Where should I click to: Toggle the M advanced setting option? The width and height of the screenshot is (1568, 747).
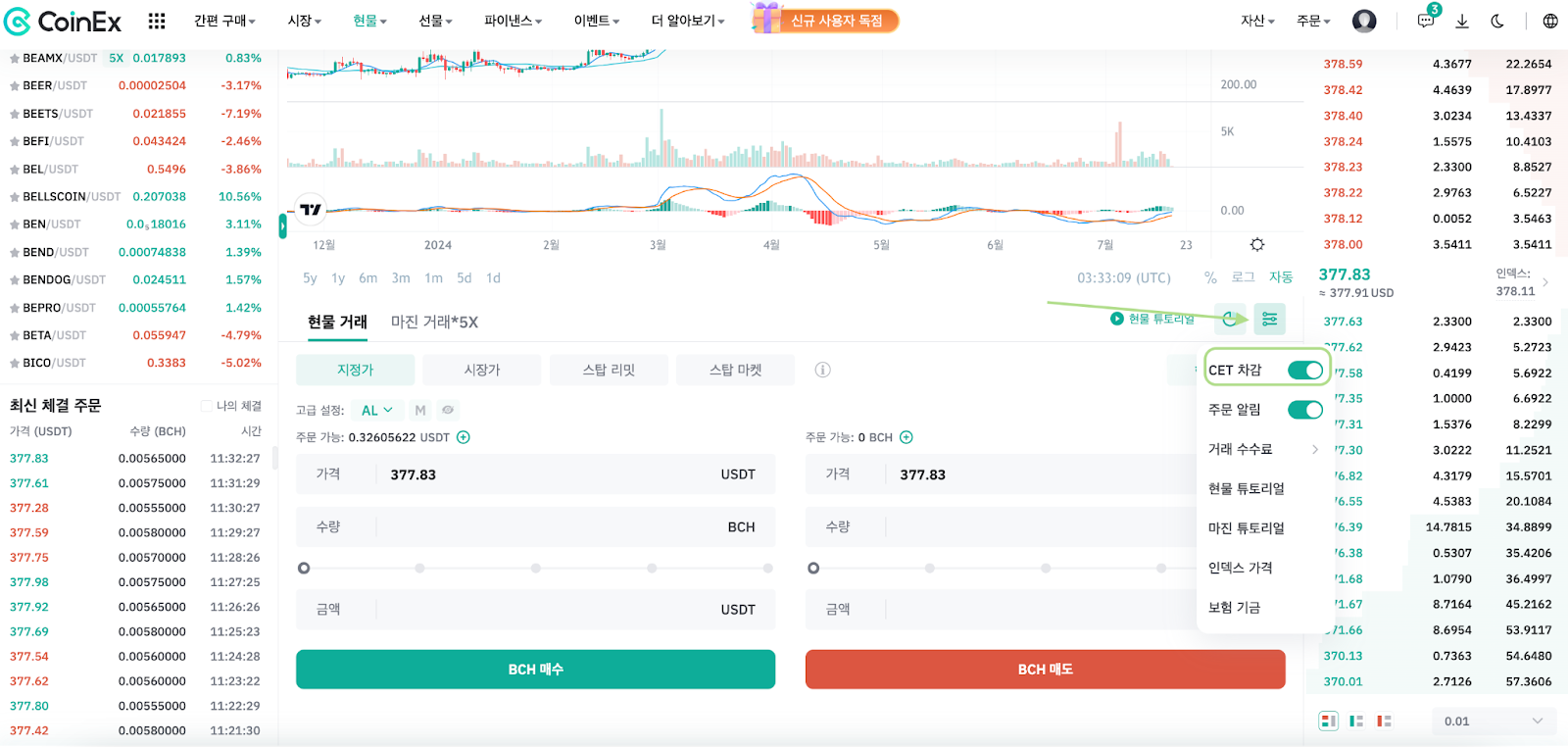(420, 410)
